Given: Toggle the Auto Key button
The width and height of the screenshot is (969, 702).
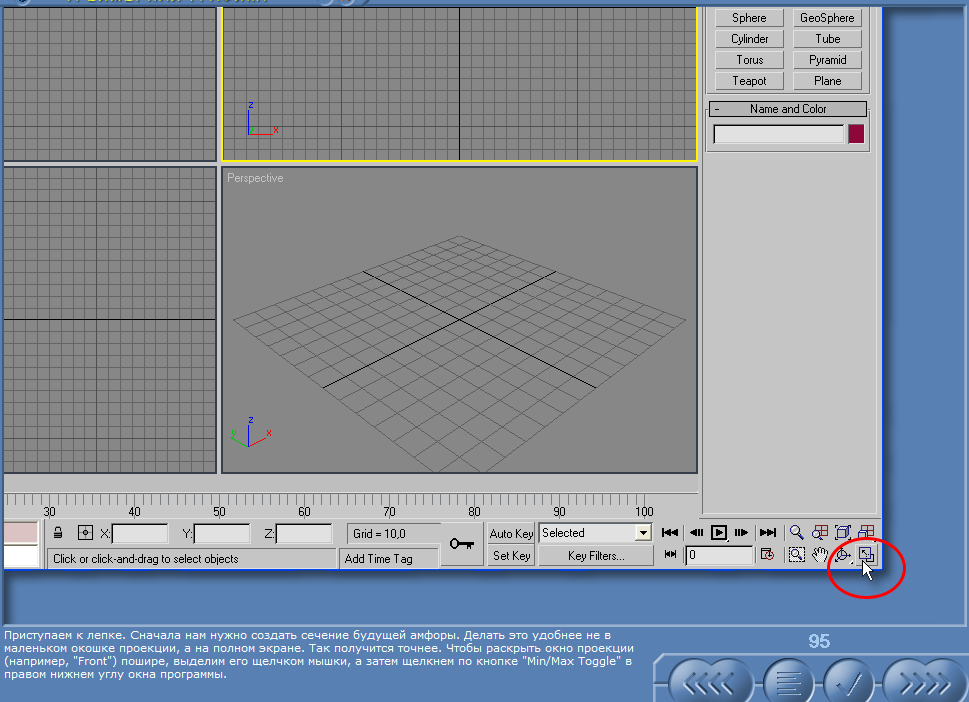Looking at the screenshot, I should (511, 533).
